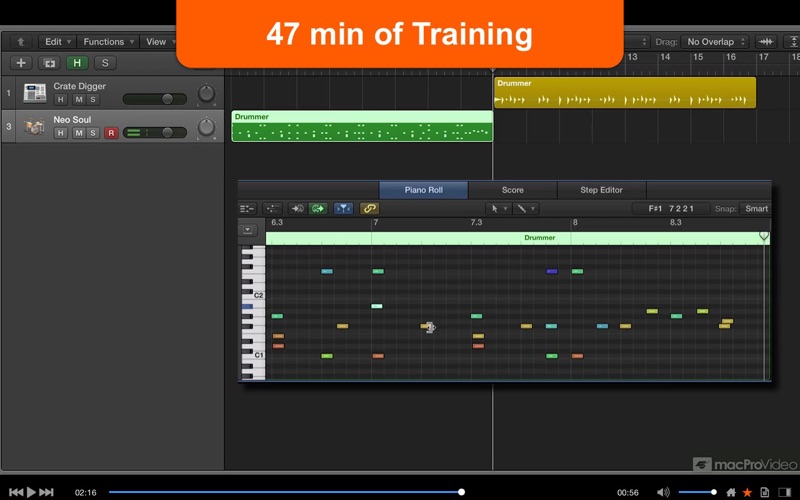The height and width of the screenshot is (500, 800).
Task: Click the orange star favorite icon
Action: coord(747,492)
